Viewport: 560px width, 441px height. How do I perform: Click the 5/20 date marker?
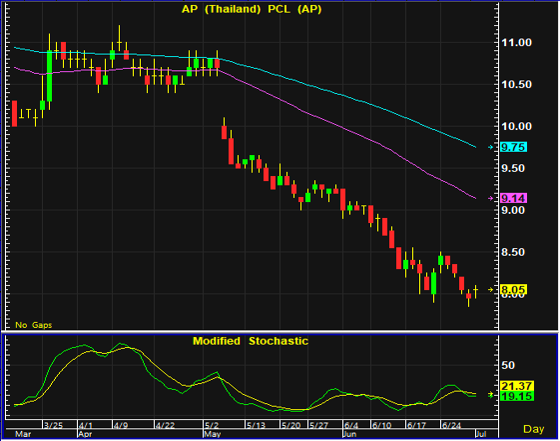click(x=291, y=425)
